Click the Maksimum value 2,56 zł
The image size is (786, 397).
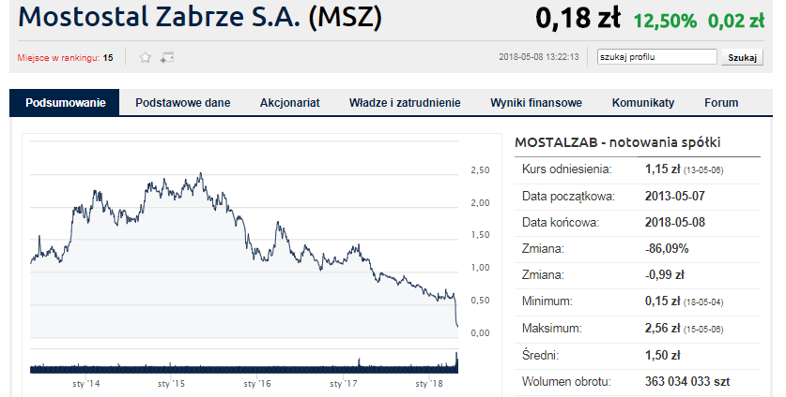point(662,328)
